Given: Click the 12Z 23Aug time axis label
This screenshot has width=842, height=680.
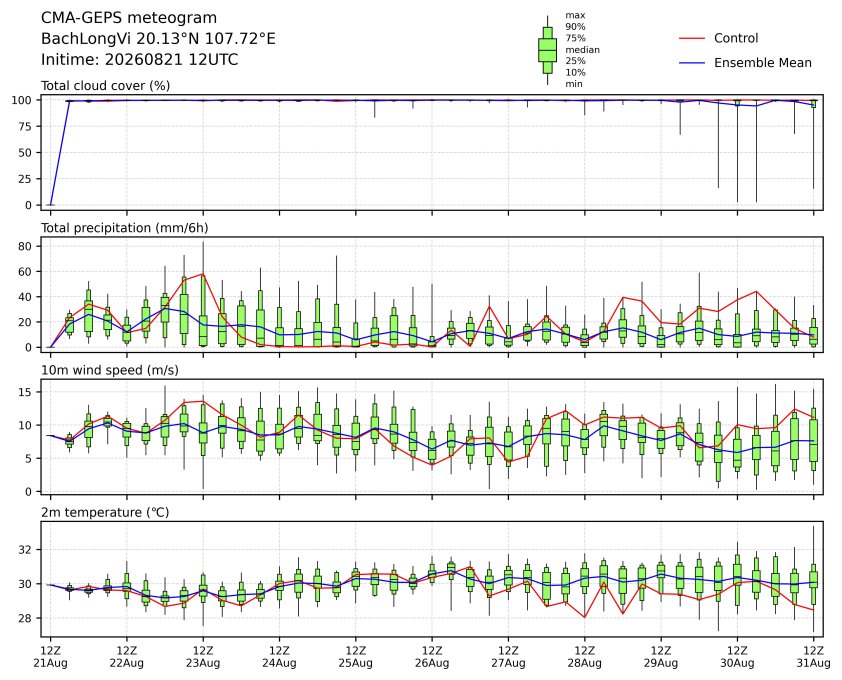Looking at the screenshot, I should 203,656.
